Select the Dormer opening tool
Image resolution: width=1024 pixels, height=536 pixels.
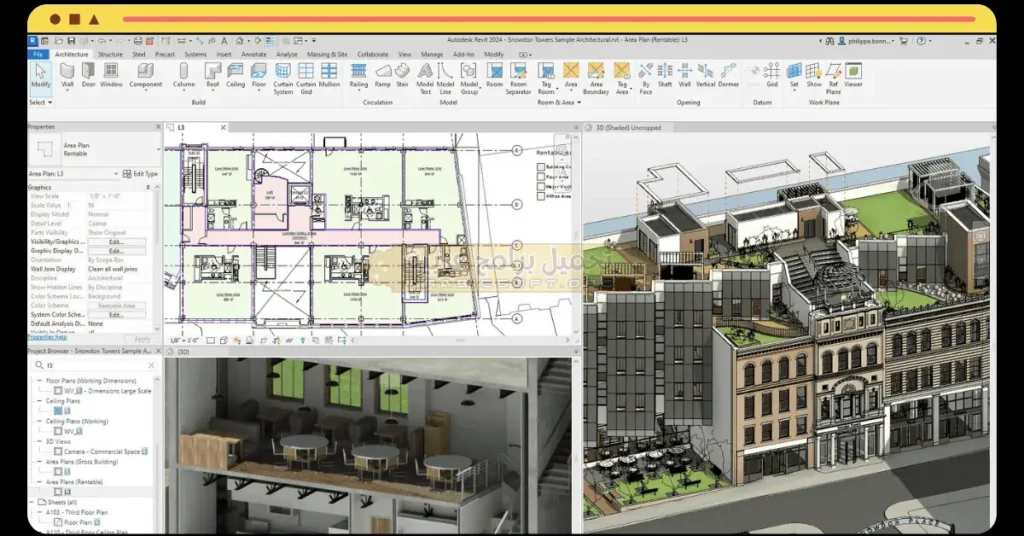(728, 76)
